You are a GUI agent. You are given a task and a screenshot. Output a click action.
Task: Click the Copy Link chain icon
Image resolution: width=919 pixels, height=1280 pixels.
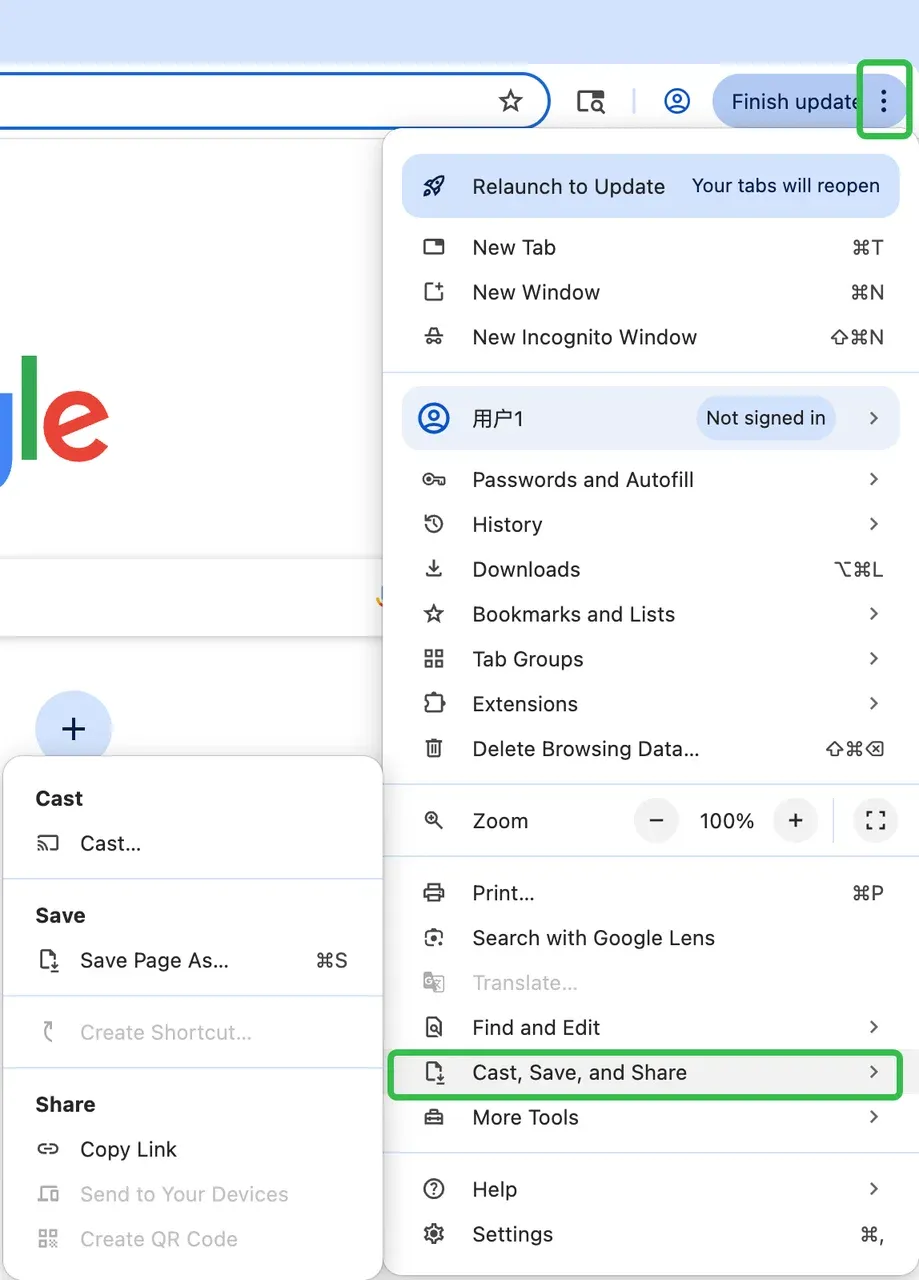48,1150
